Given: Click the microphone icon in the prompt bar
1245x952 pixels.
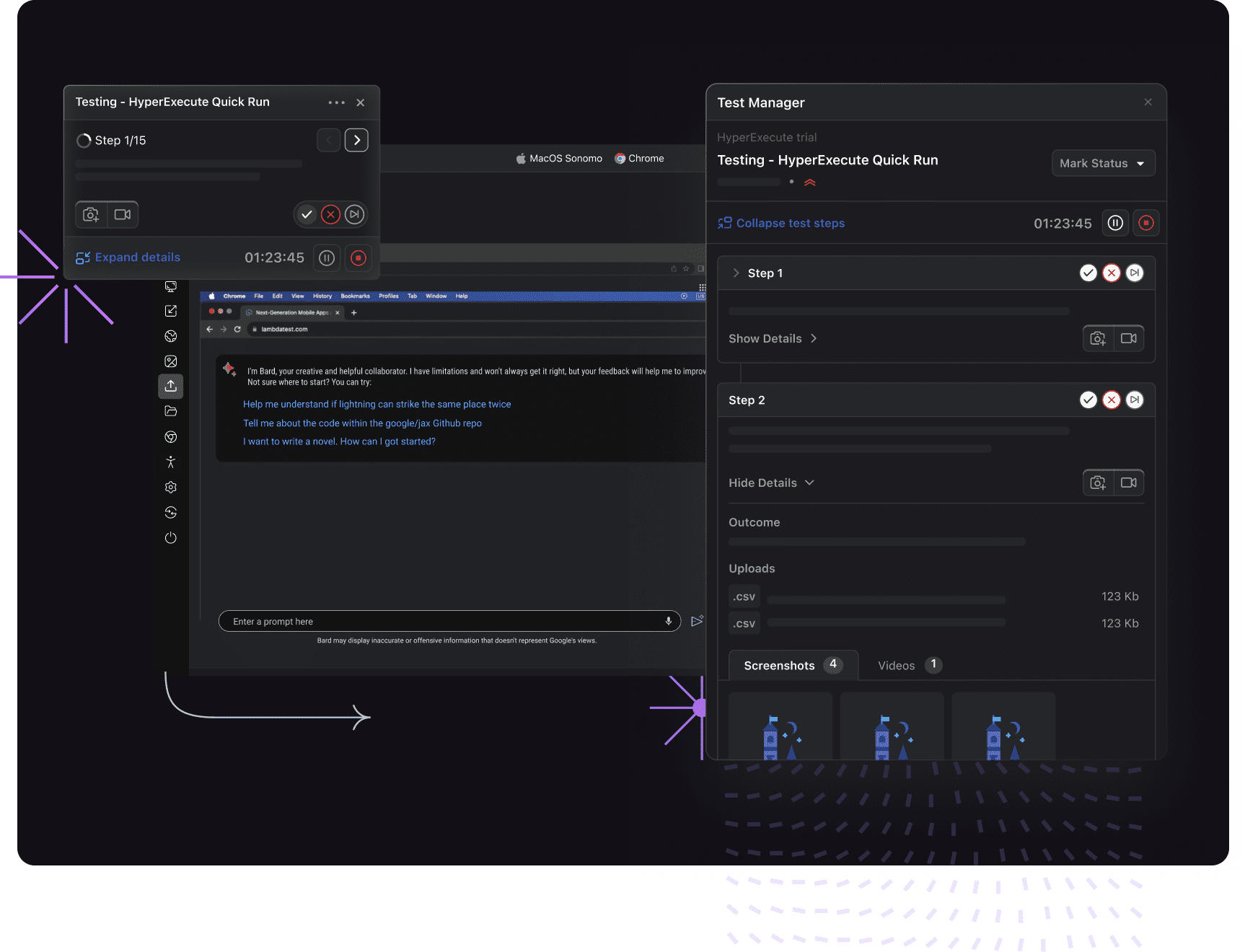Looking at the screenshot, I should 667,621.
